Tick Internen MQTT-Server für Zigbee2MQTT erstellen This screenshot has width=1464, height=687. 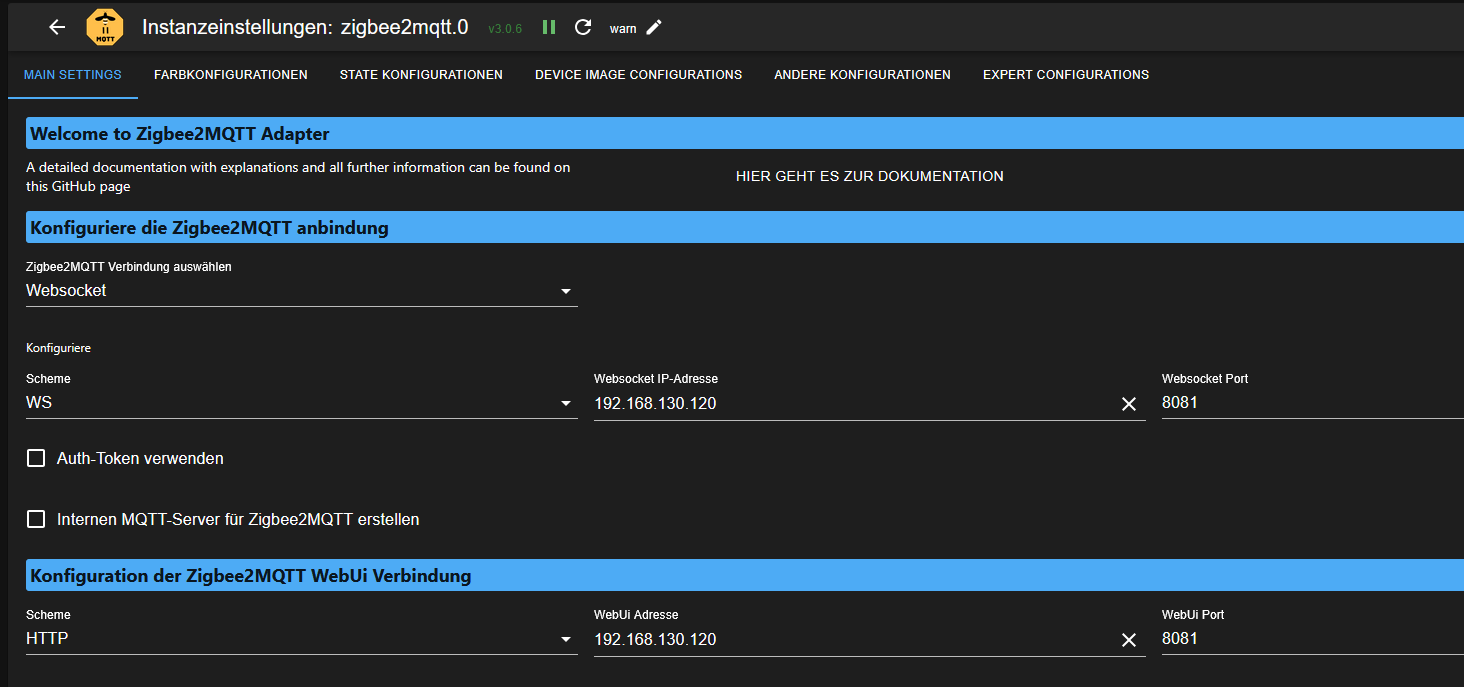click(36, 519)
